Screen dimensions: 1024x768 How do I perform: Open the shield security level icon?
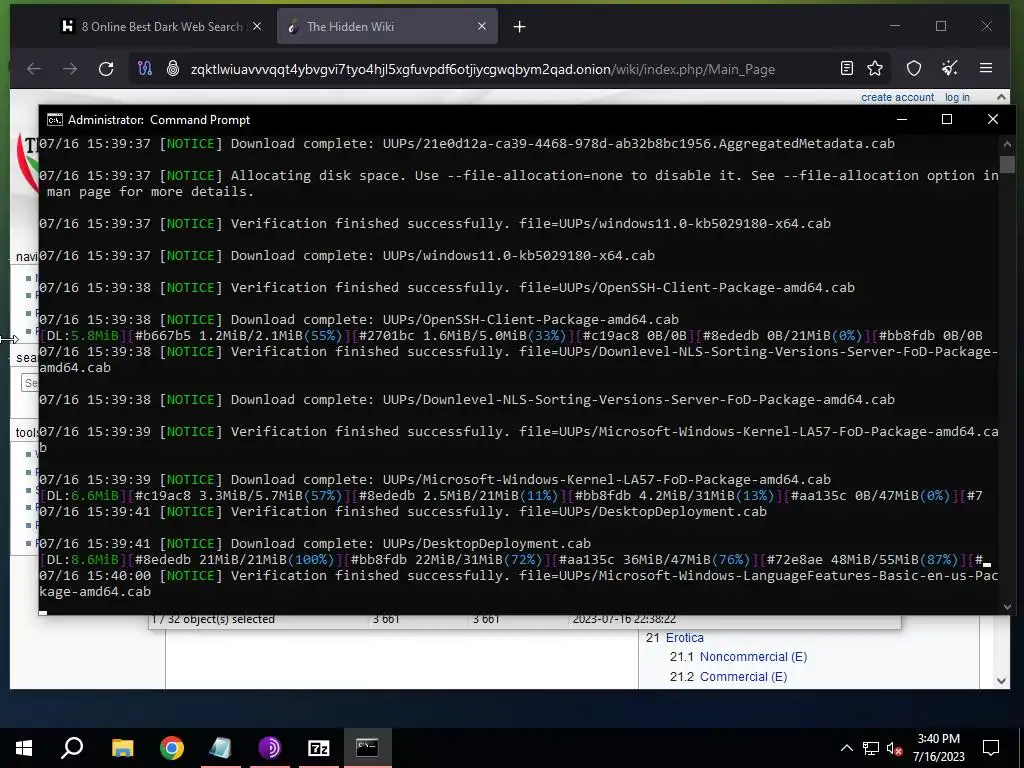coord(914,68)
